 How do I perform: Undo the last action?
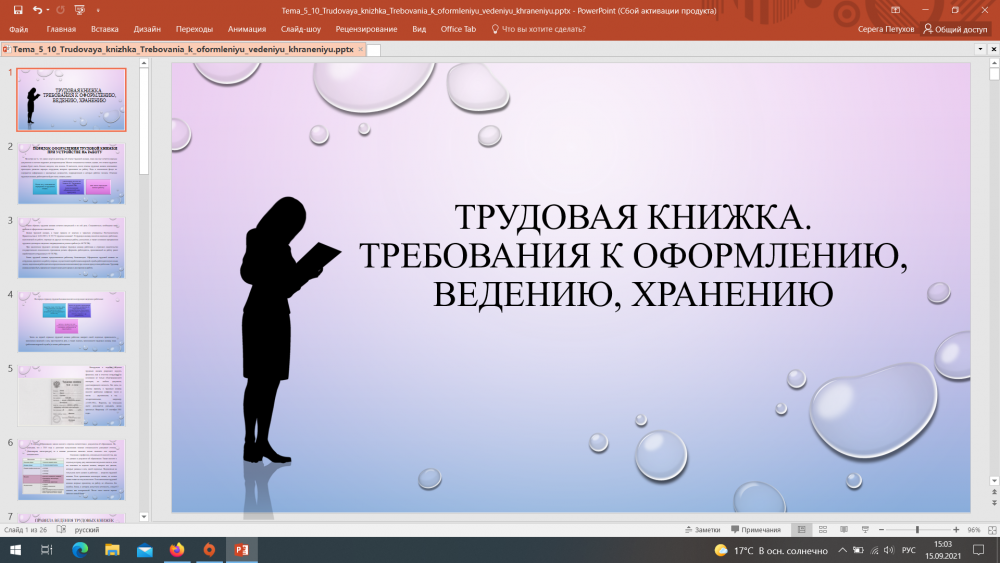pos(37,9)
